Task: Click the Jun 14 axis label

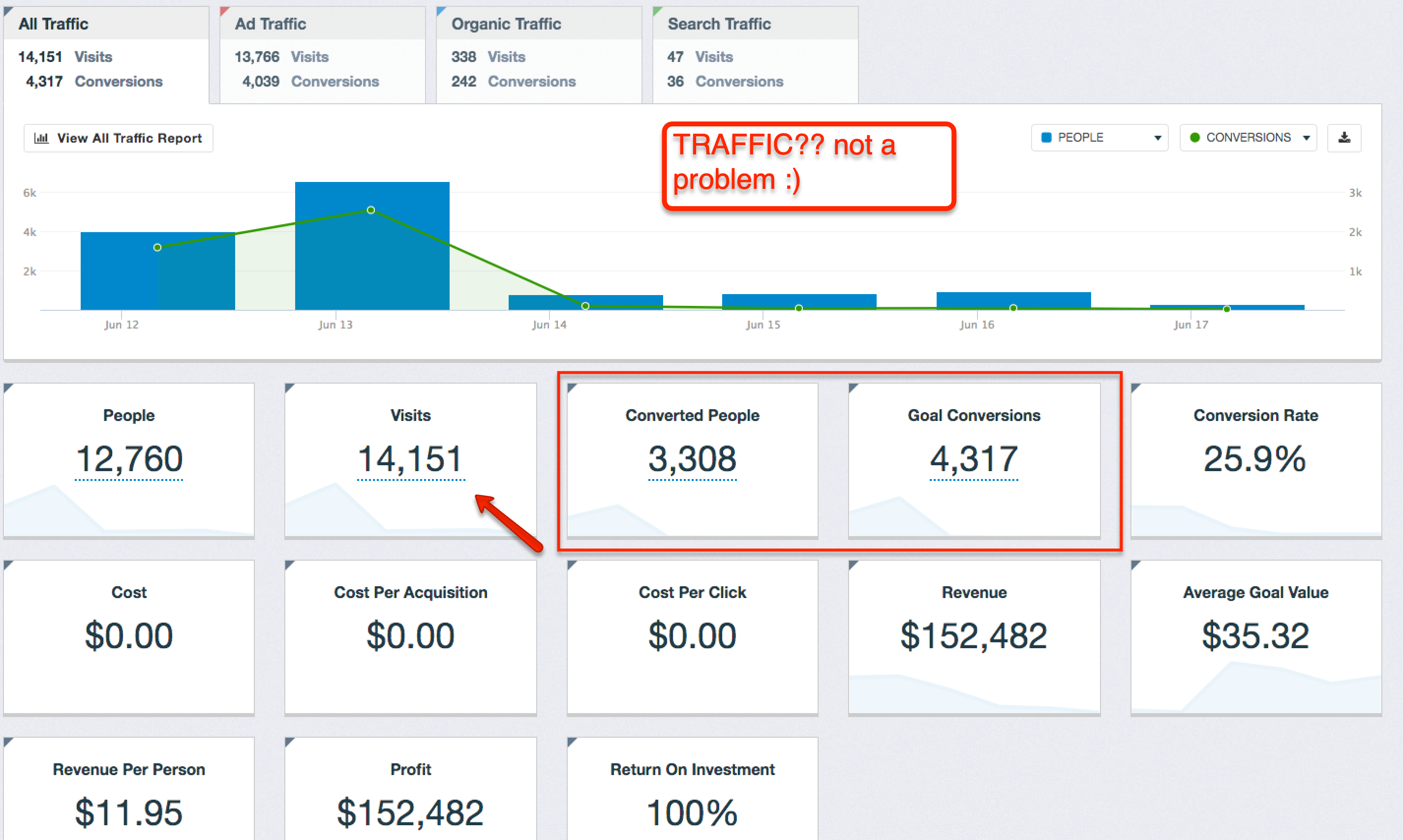Action: [x=549, y=325]
